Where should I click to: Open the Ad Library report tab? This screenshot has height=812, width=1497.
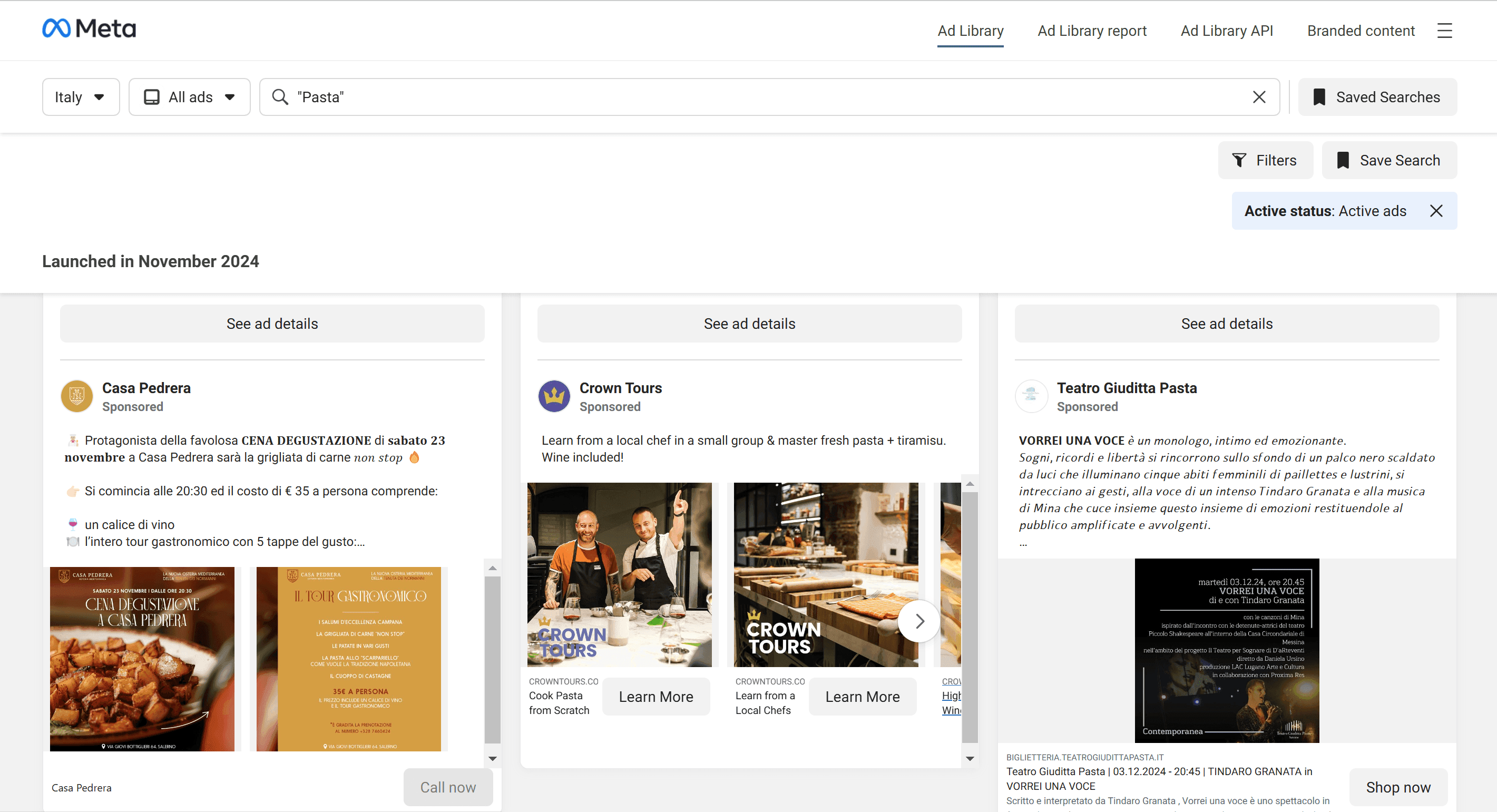pos(1092,31)
